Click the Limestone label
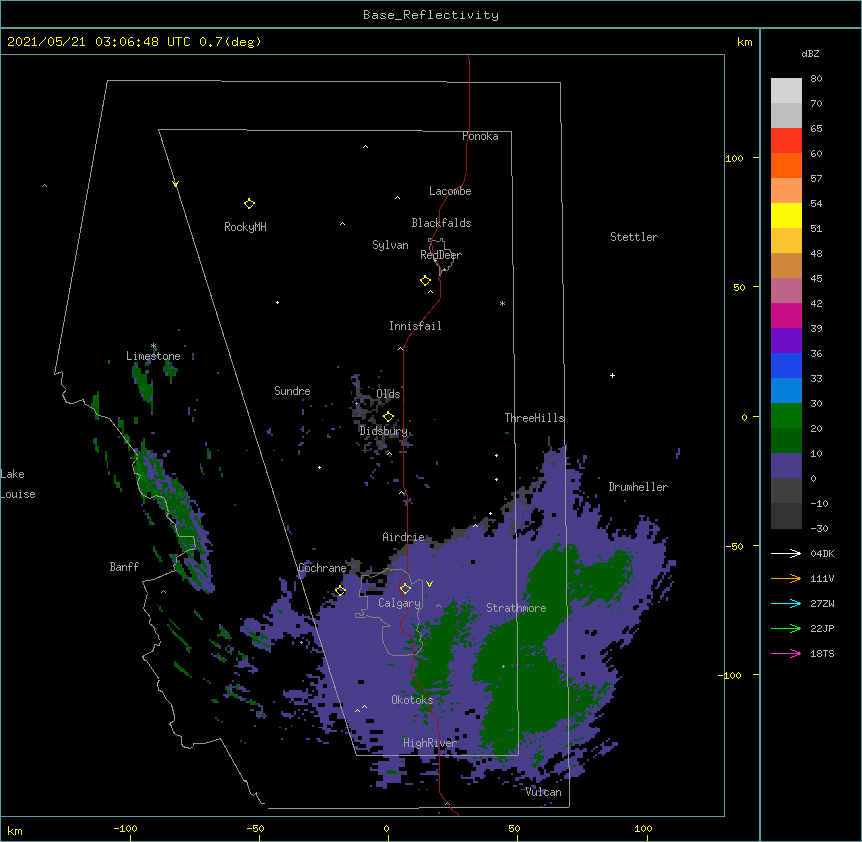 tap(153, 356)
